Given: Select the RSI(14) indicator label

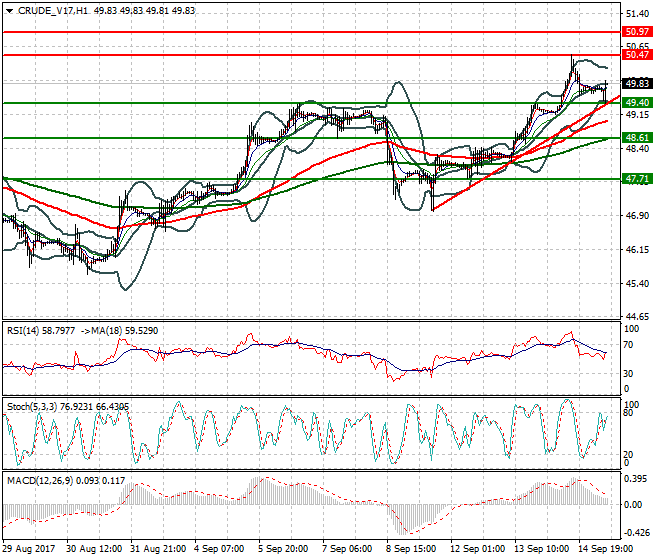Looking at the screenshot, I should click(x=23, y=331).
